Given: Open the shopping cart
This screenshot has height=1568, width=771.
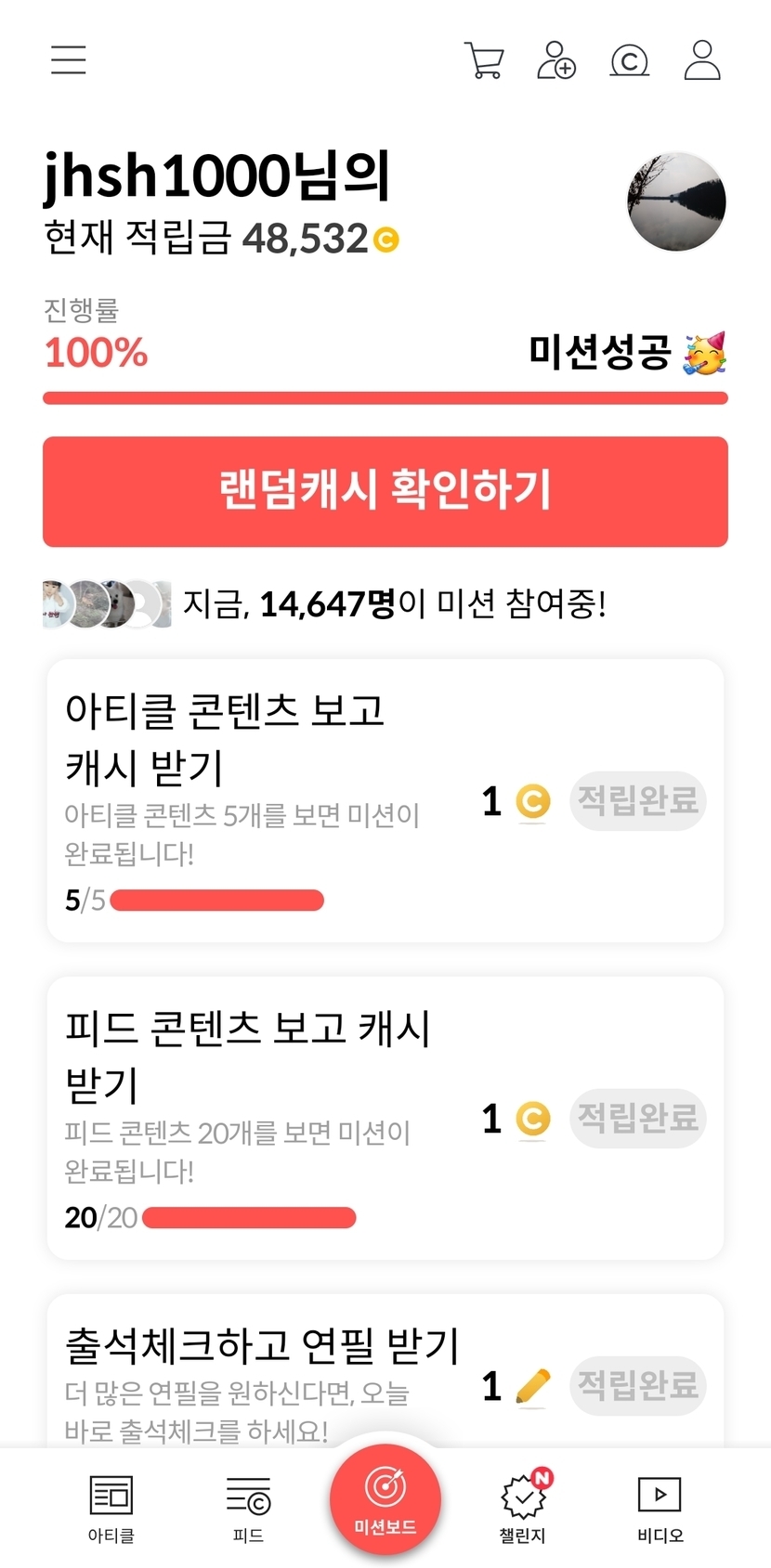Looking at the screenshot, I should click(x=484, y=61).
